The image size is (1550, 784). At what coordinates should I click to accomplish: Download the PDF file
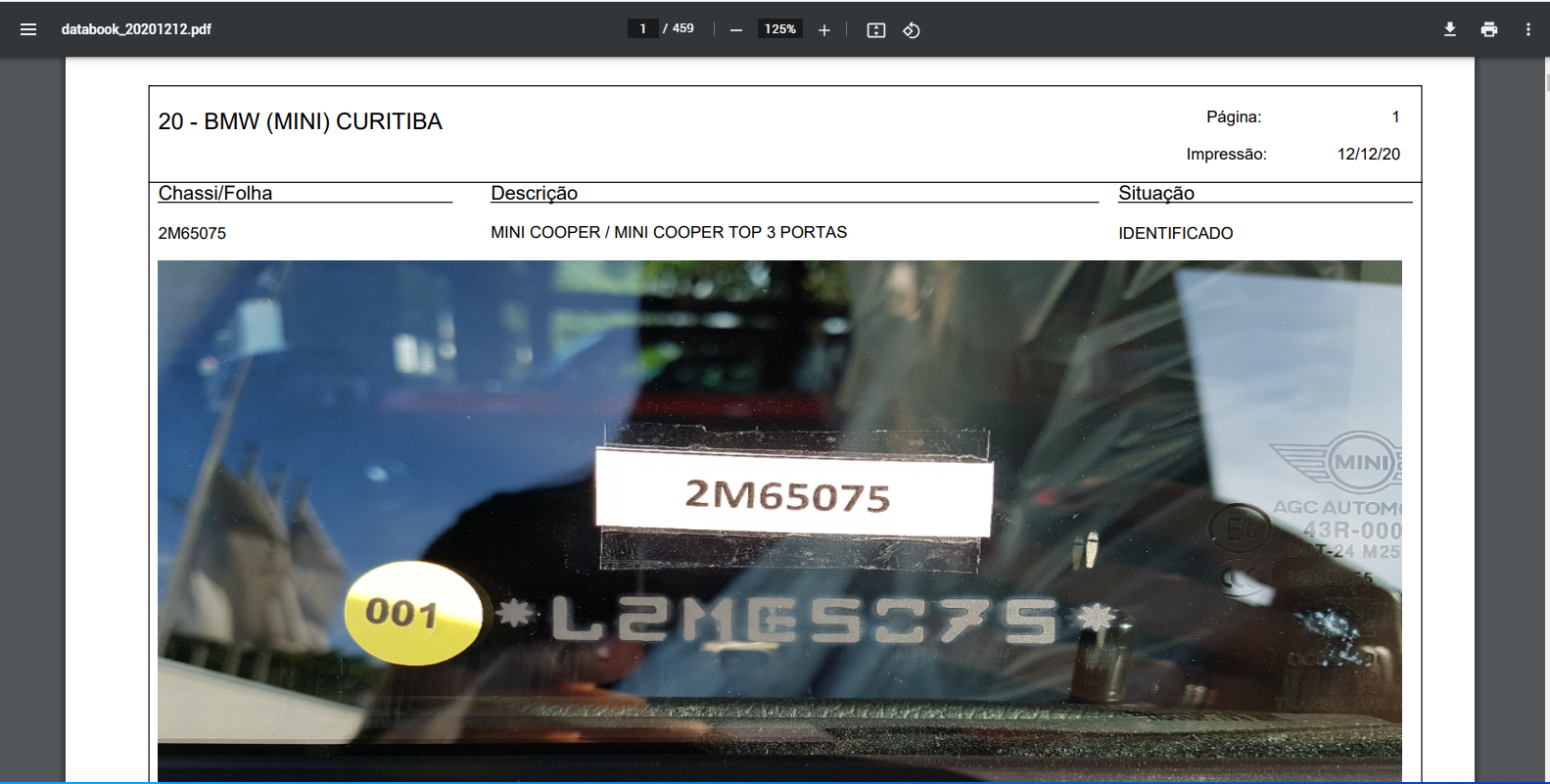tap(1450, 29)
